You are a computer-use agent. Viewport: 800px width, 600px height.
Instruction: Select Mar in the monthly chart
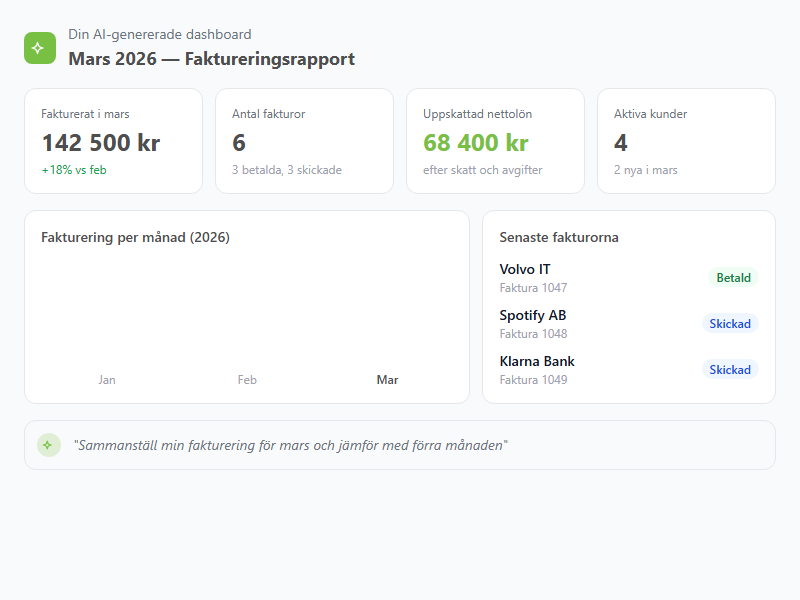[388, 380]
